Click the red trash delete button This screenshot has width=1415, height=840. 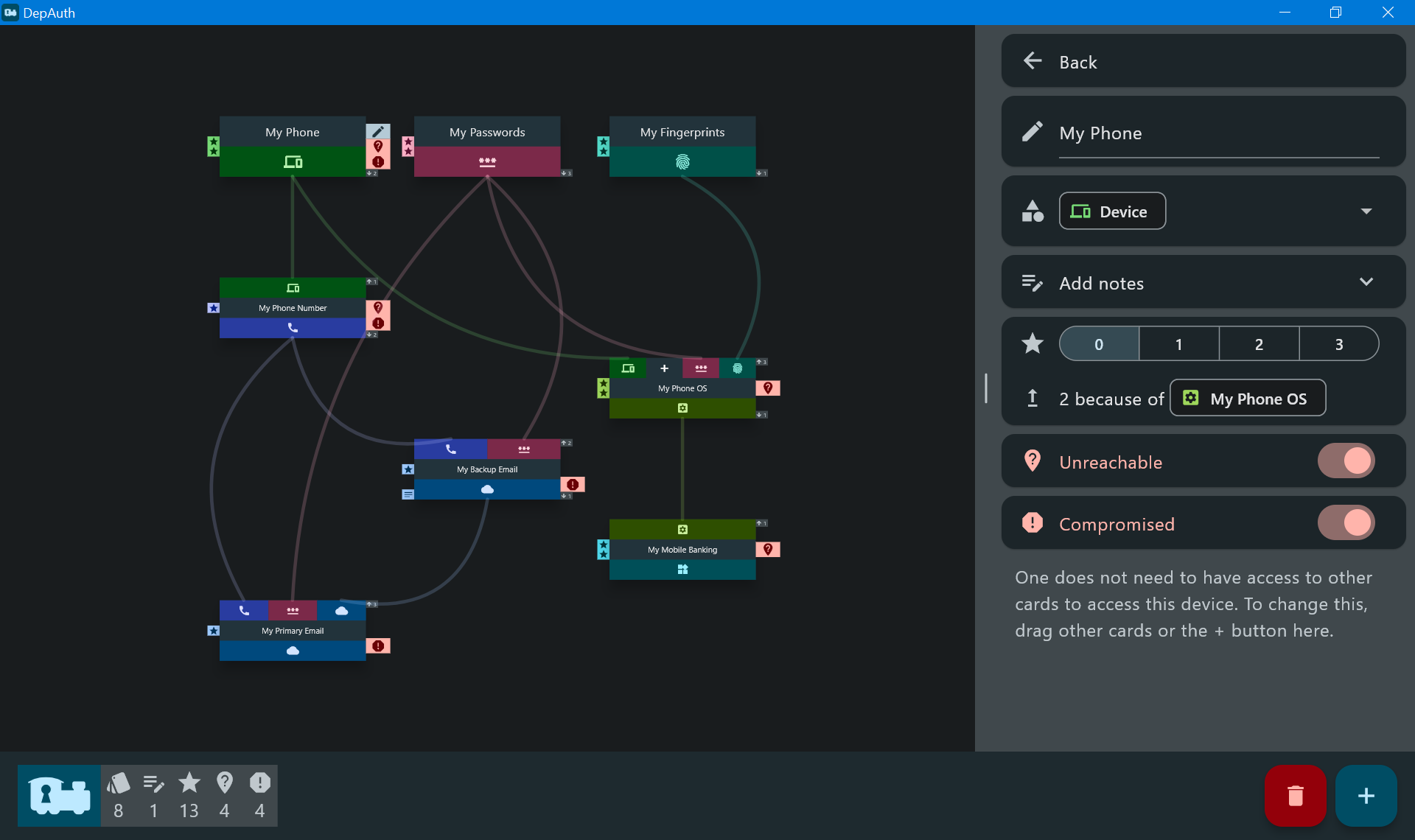coord(1295,796)
